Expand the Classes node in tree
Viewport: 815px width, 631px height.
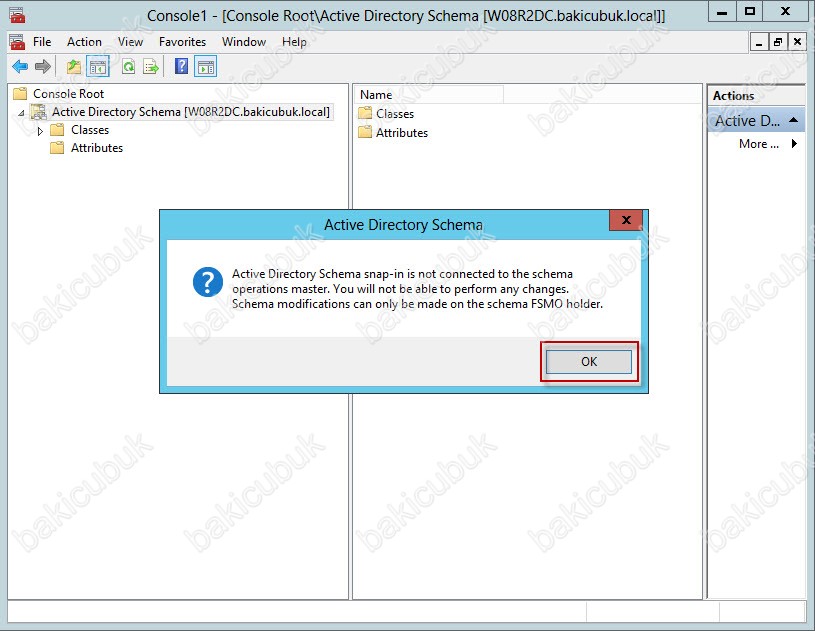tap(40, 131)
